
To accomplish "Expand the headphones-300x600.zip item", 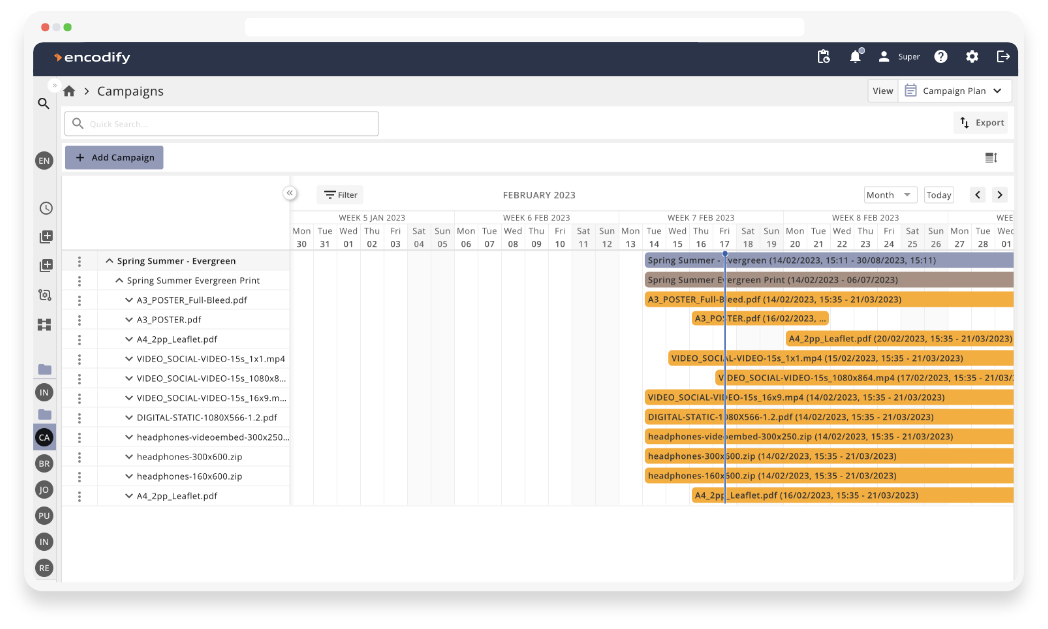I will pos(128,456).
